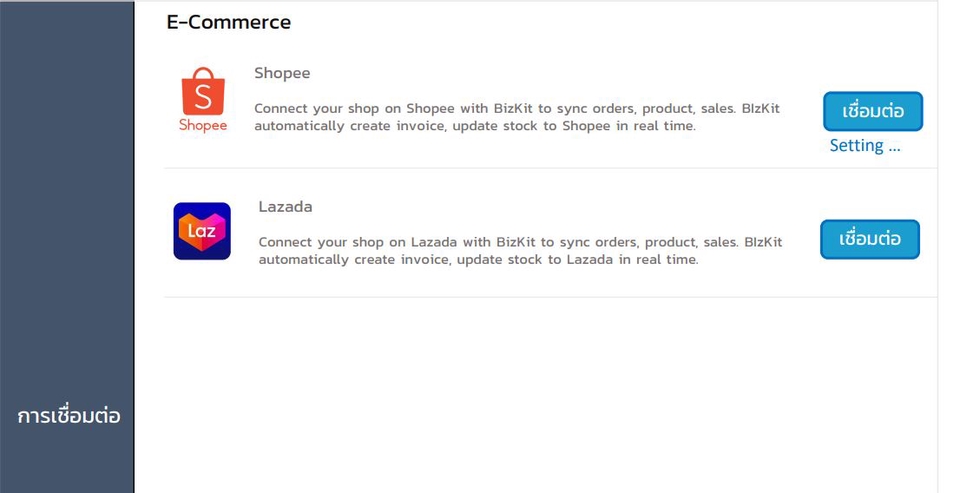Click the Lazada integration title text
This screenshot has width=960, height=493.
285,206
